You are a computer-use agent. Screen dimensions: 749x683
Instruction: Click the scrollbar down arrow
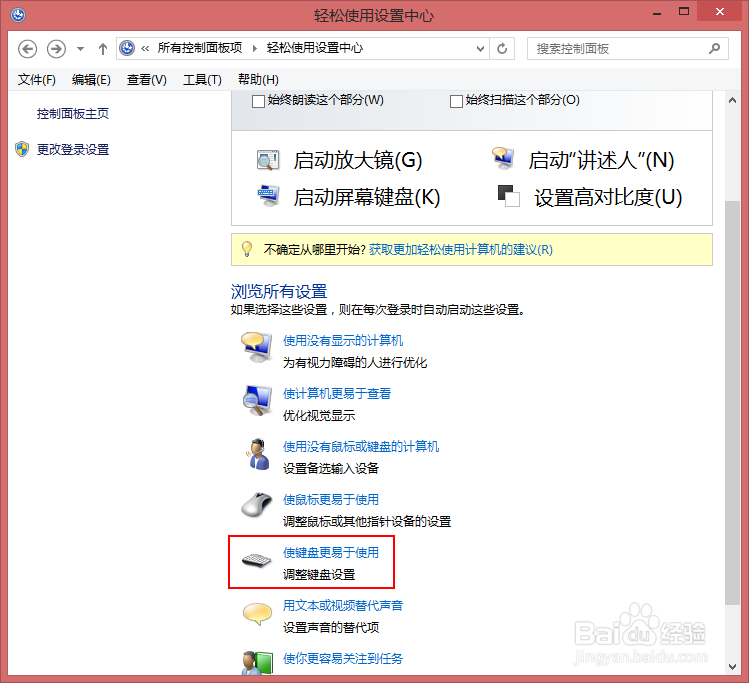(732, 666)
